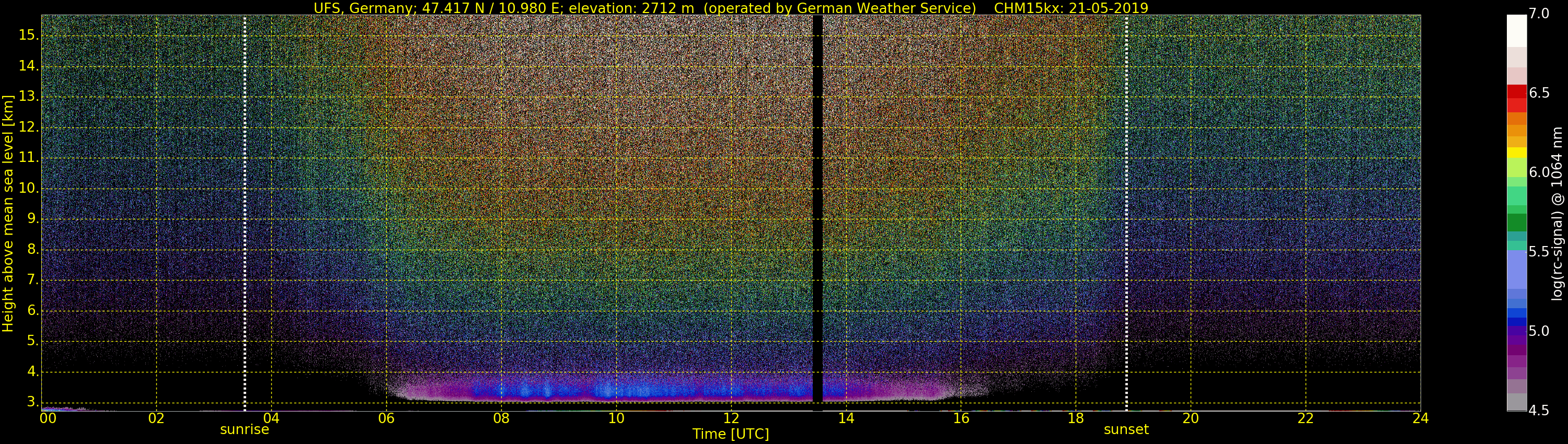This screenshot has height=444, width=1568.
Task: Click the 'Time [UTC]' axis label
Action: [731, 434]
